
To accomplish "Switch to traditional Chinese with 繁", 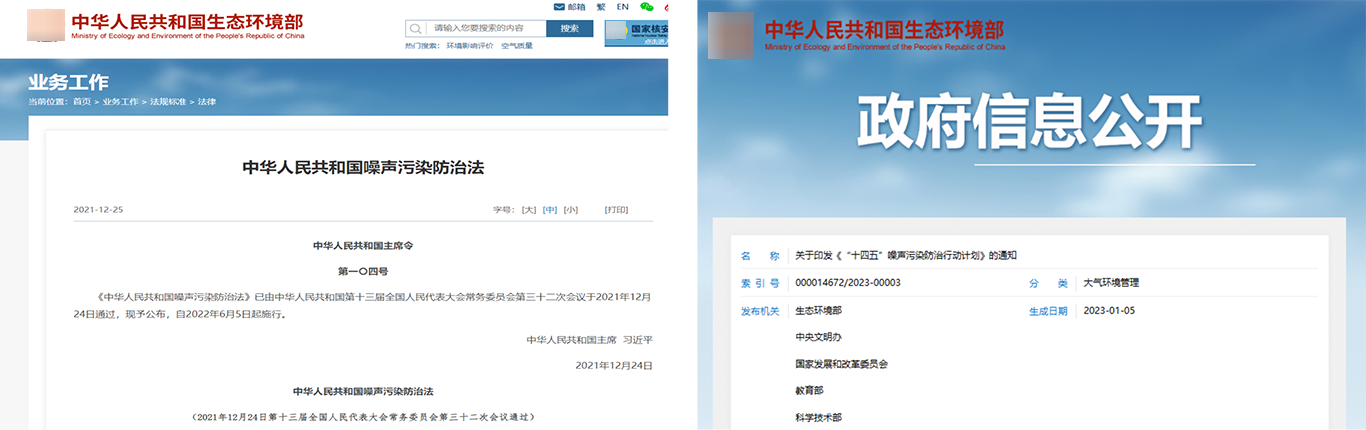I will pyautogui.click(x=600, y=6).
